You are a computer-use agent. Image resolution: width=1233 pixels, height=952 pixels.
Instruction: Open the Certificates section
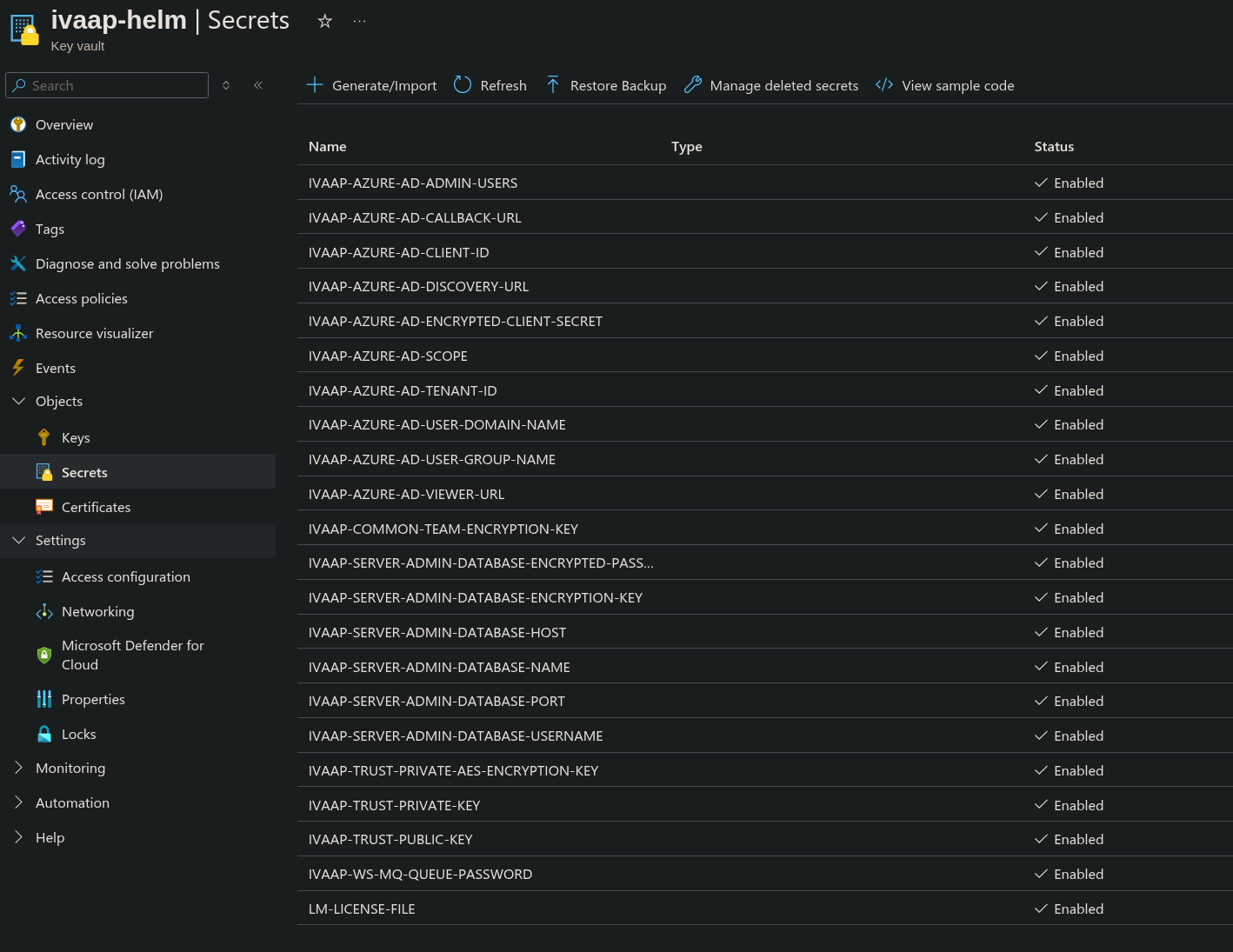(96, 507)
